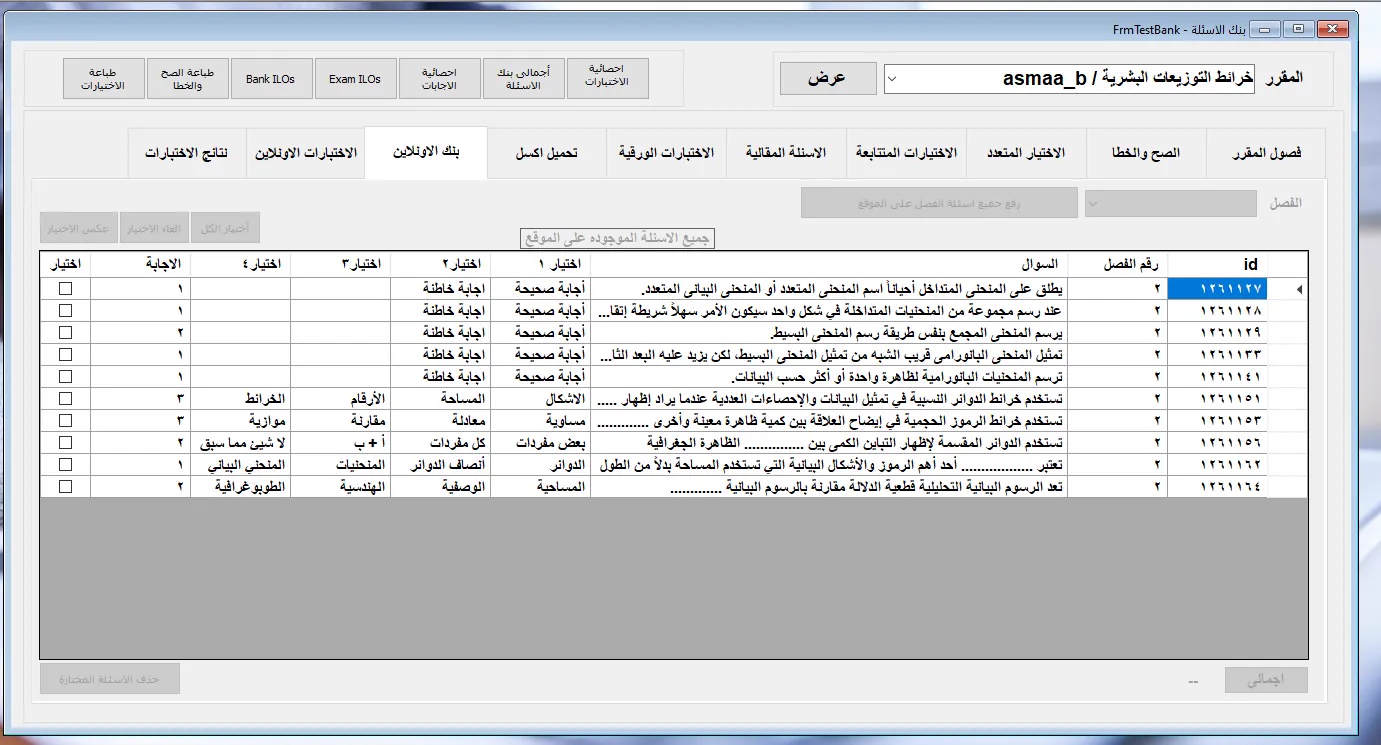
Task: Open the نتائج الاختبارات tab
Action: click(187, 153)
